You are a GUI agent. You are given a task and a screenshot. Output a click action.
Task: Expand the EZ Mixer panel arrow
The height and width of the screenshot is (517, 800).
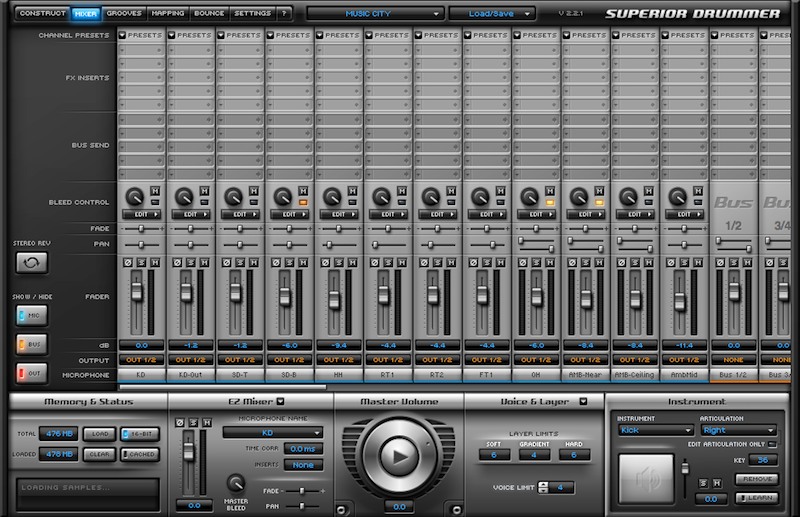tap(281, 402)
